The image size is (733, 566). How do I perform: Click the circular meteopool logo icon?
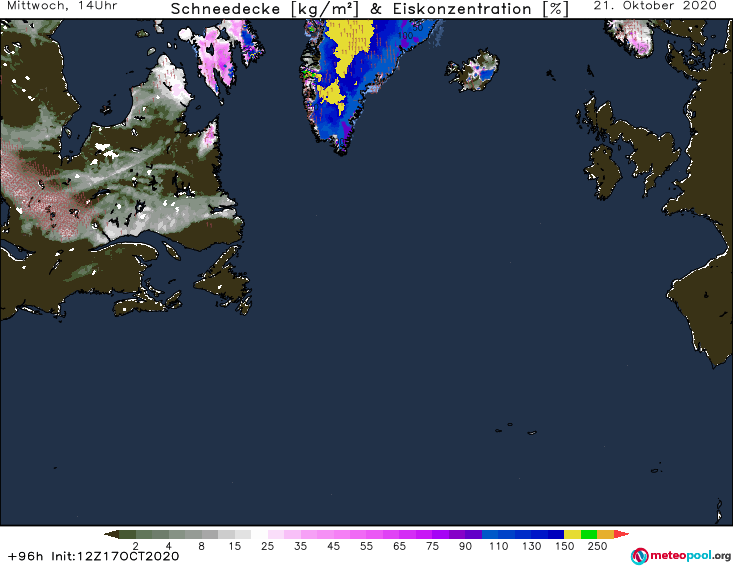[x=639, y=556]
